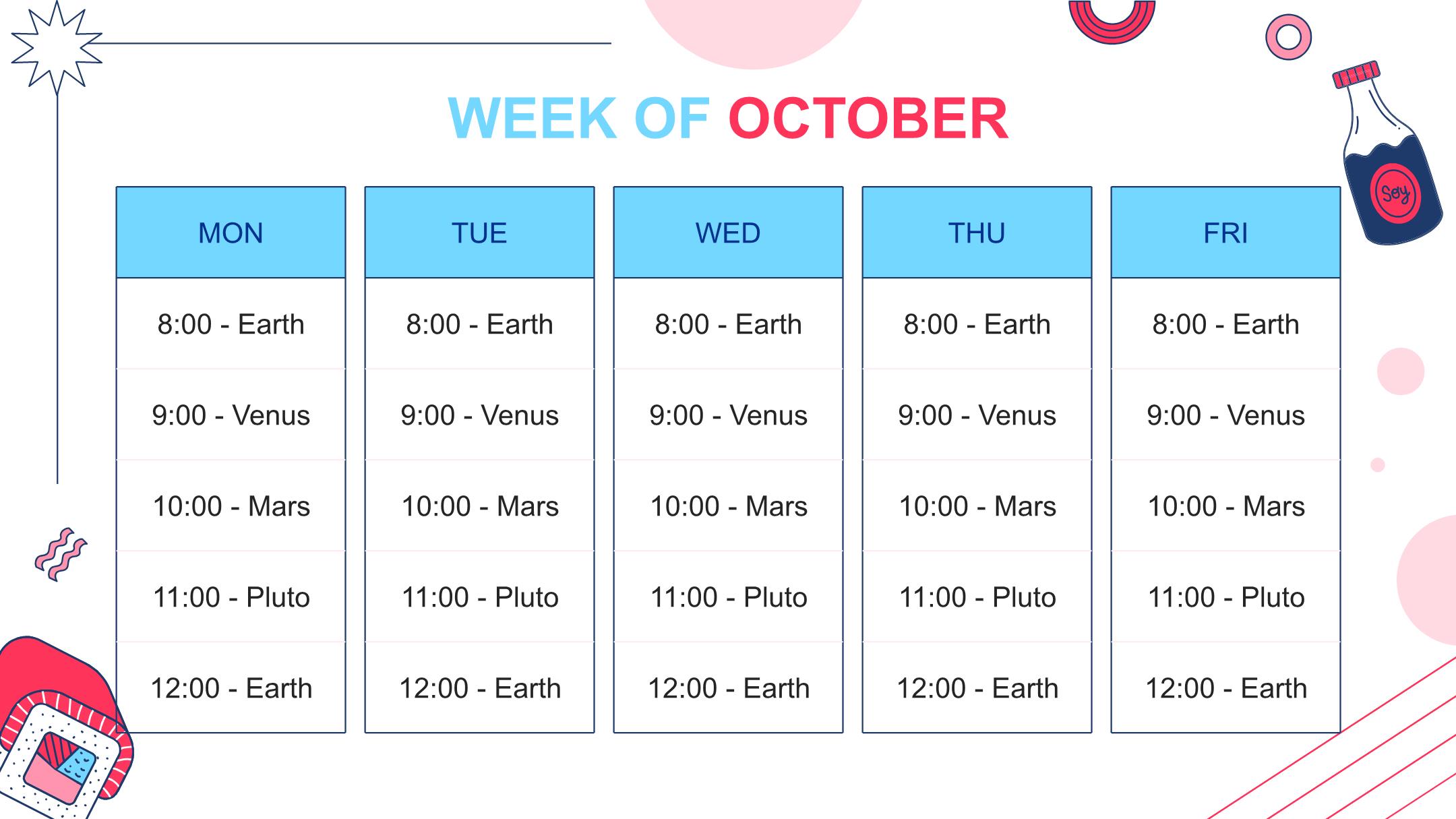Click the WEEK OF title text
Viewport: 1456px width, 819px height.
click(x=579, y=119)
